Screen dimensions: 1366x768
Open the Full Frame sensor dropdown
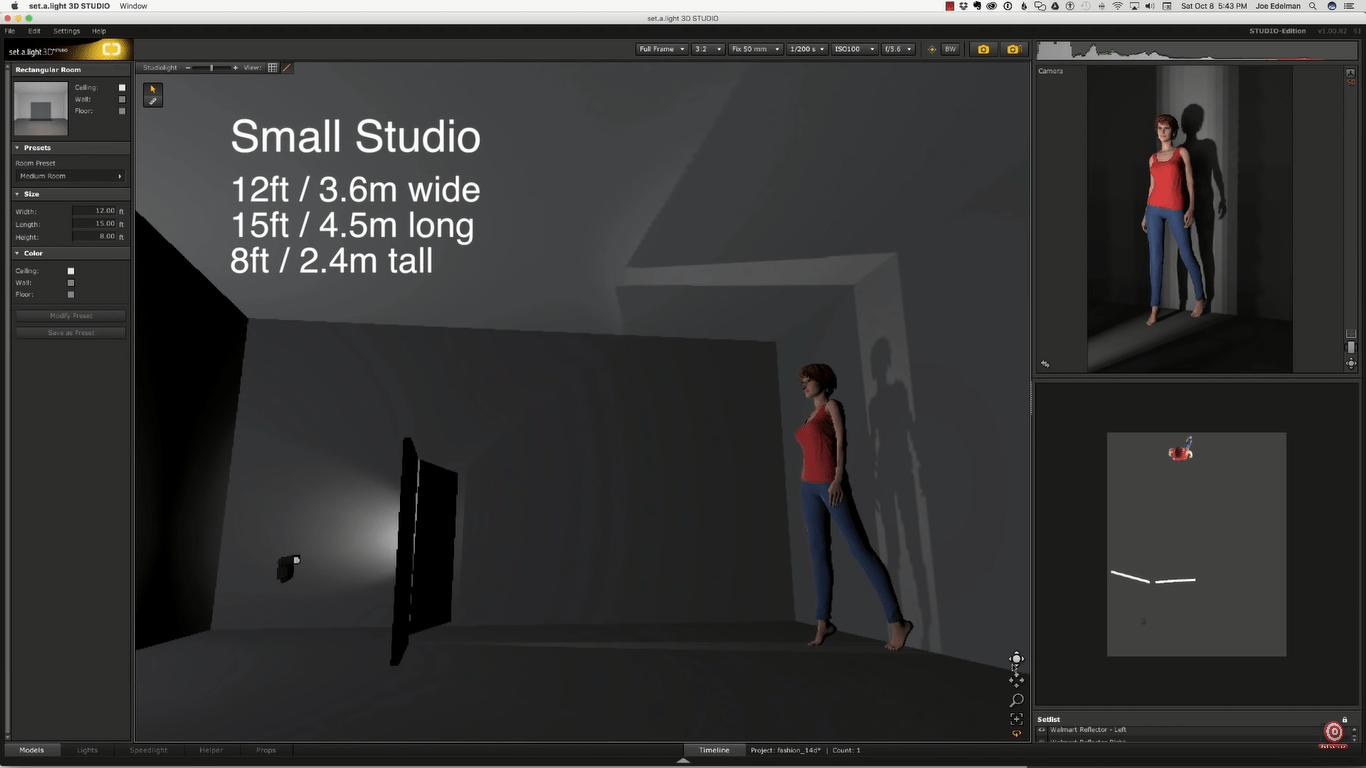662,49
